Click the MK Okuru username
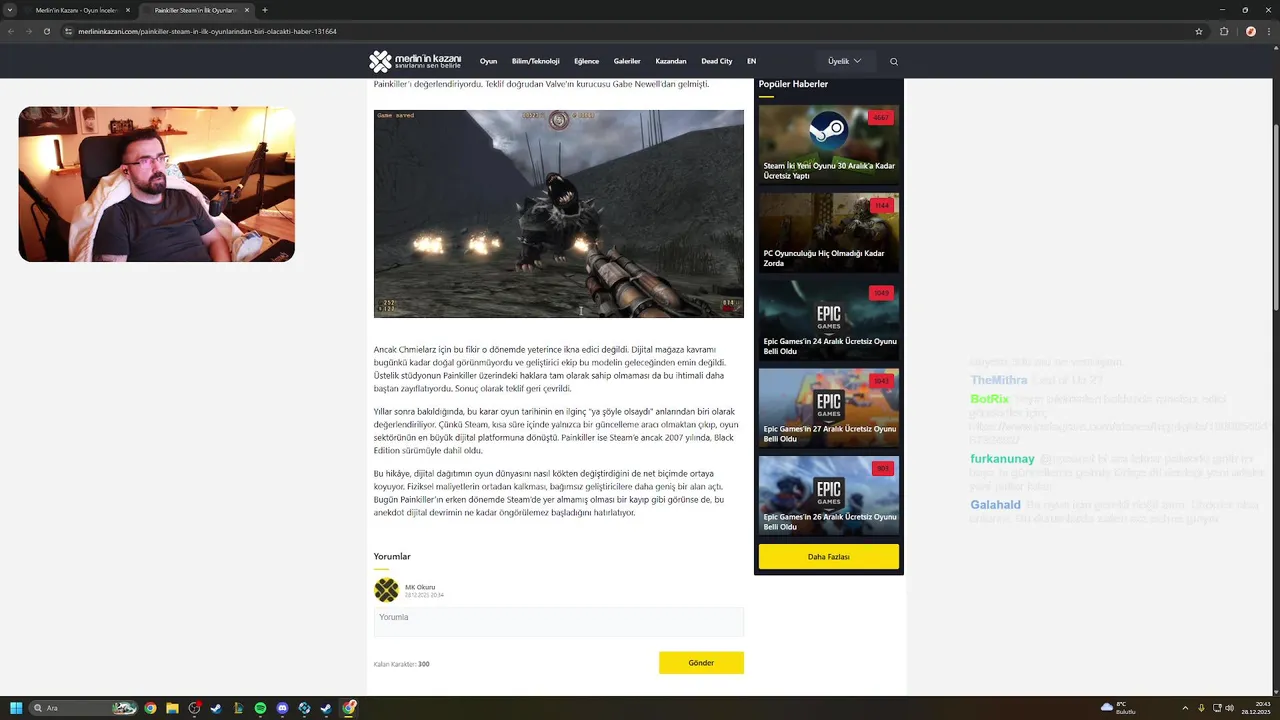 tap(420, 587)
